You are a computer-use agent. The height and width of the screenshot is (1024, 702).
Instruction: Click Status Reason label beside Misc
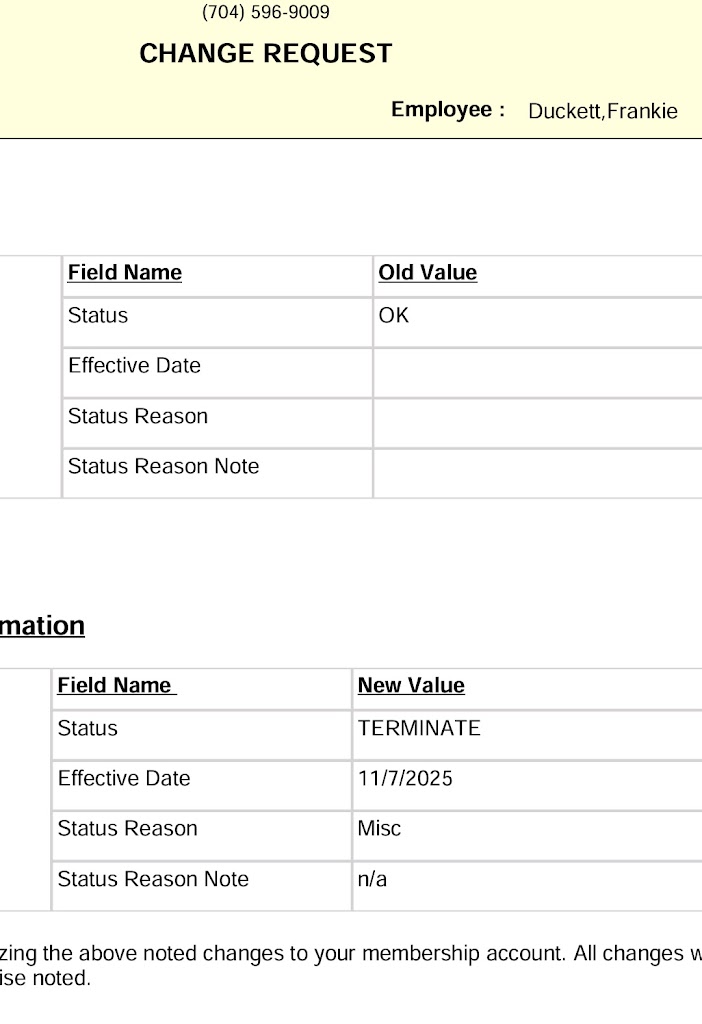128,828
